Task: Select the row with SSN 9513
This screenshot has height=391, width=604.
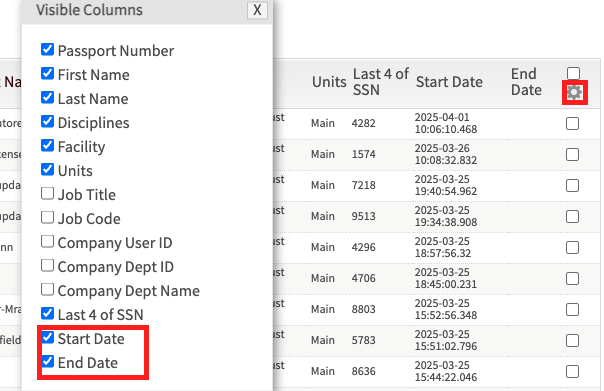Action: point(572,216)
